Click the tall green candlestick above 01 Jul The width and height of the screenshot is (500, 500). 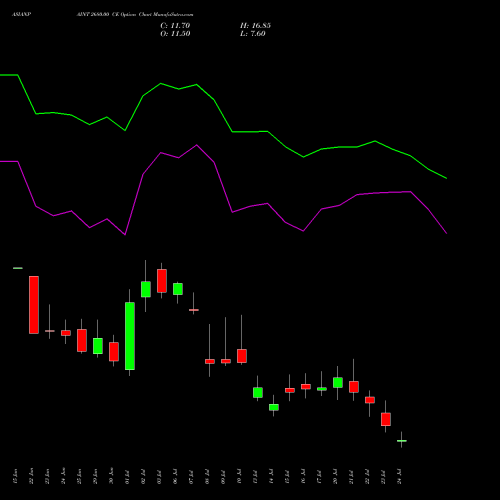click(x=130, y=336)
